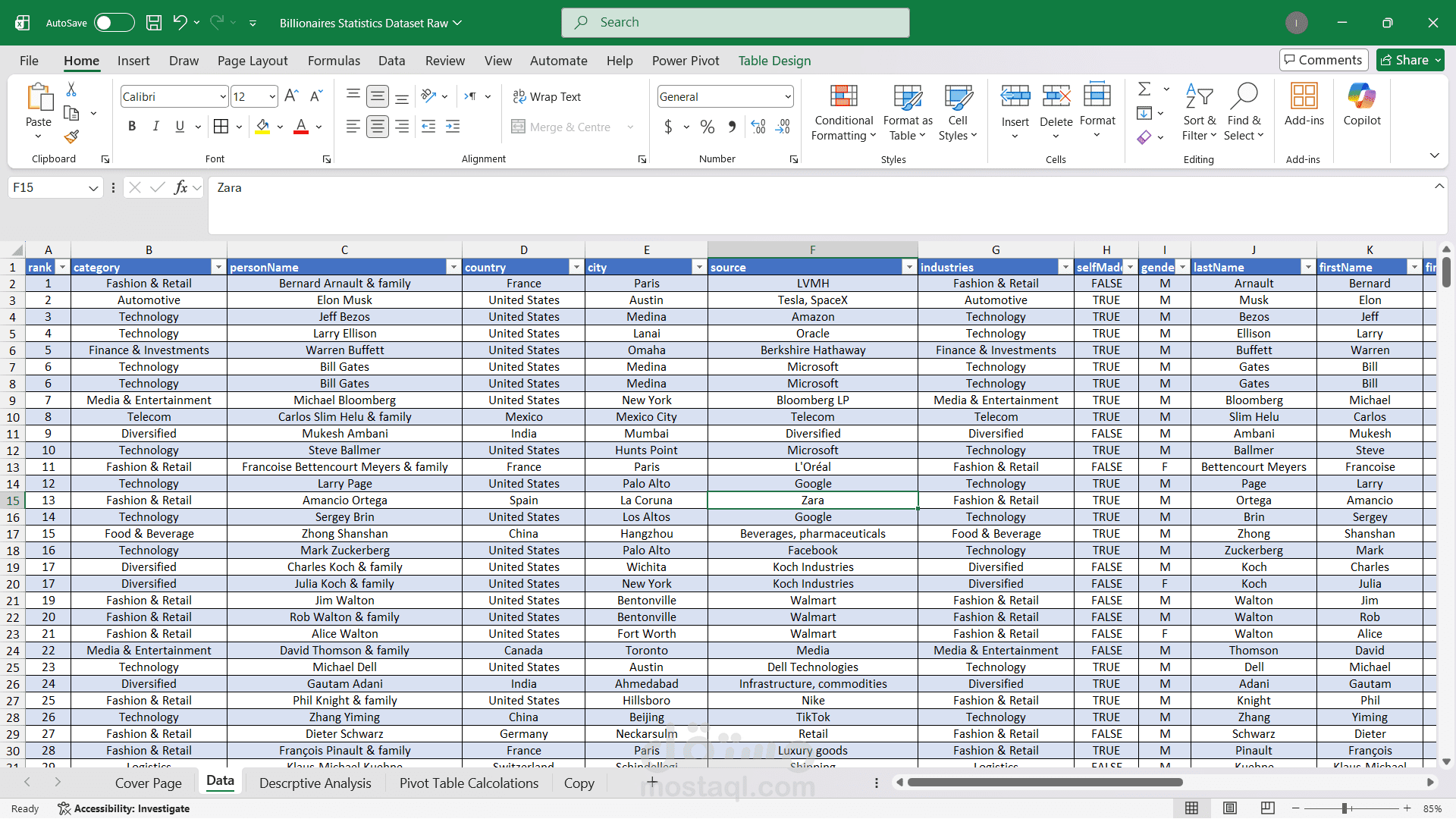Click the Increase Indent icon
Viewport: 1456px width, 819px height.
[x=453, y=127]
